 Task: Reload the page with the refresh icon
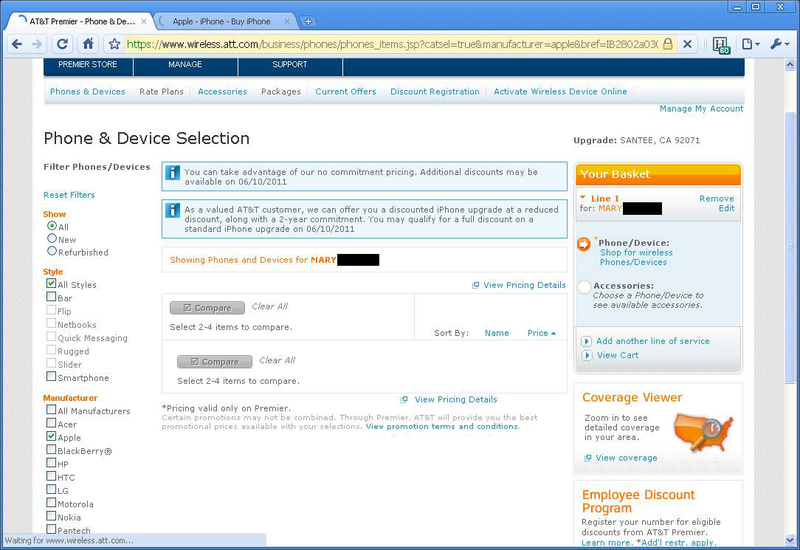62,44
